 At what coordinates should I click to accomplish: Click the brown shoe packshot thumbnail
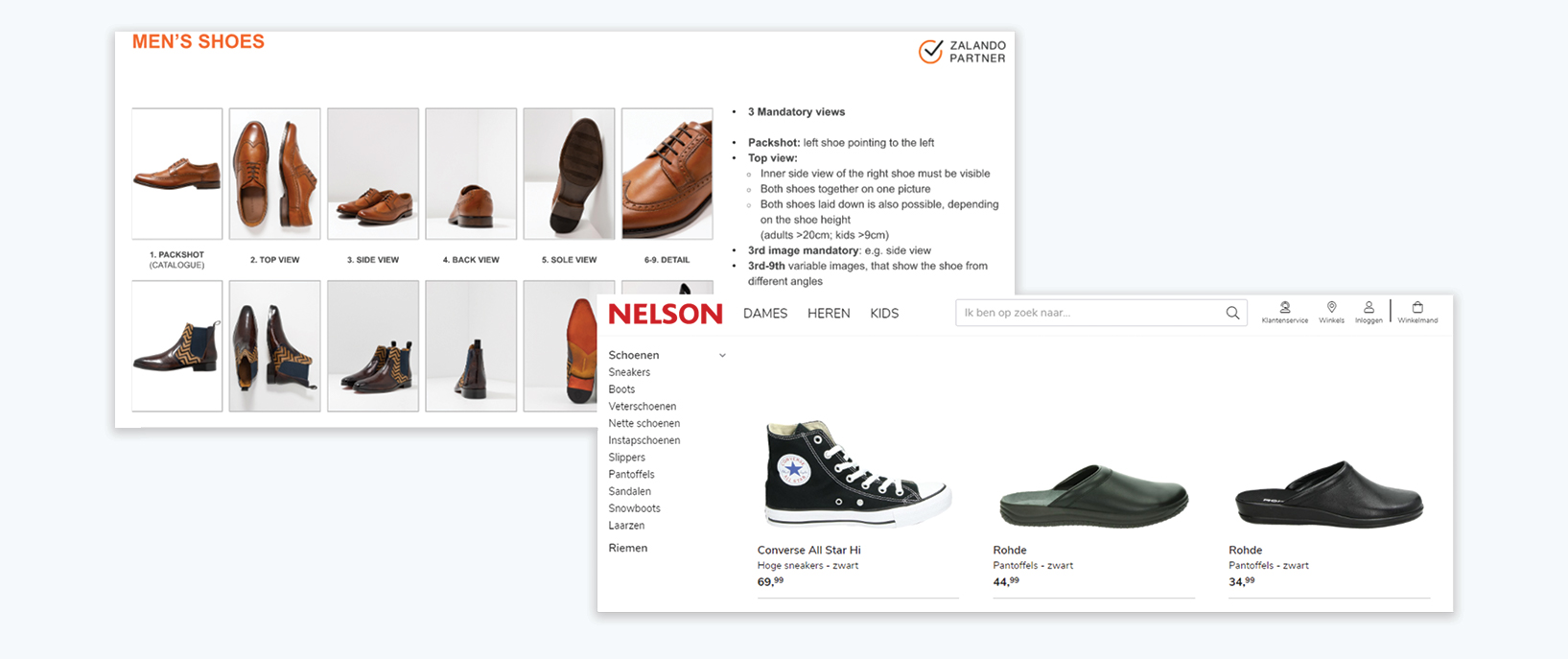(177, 174)
